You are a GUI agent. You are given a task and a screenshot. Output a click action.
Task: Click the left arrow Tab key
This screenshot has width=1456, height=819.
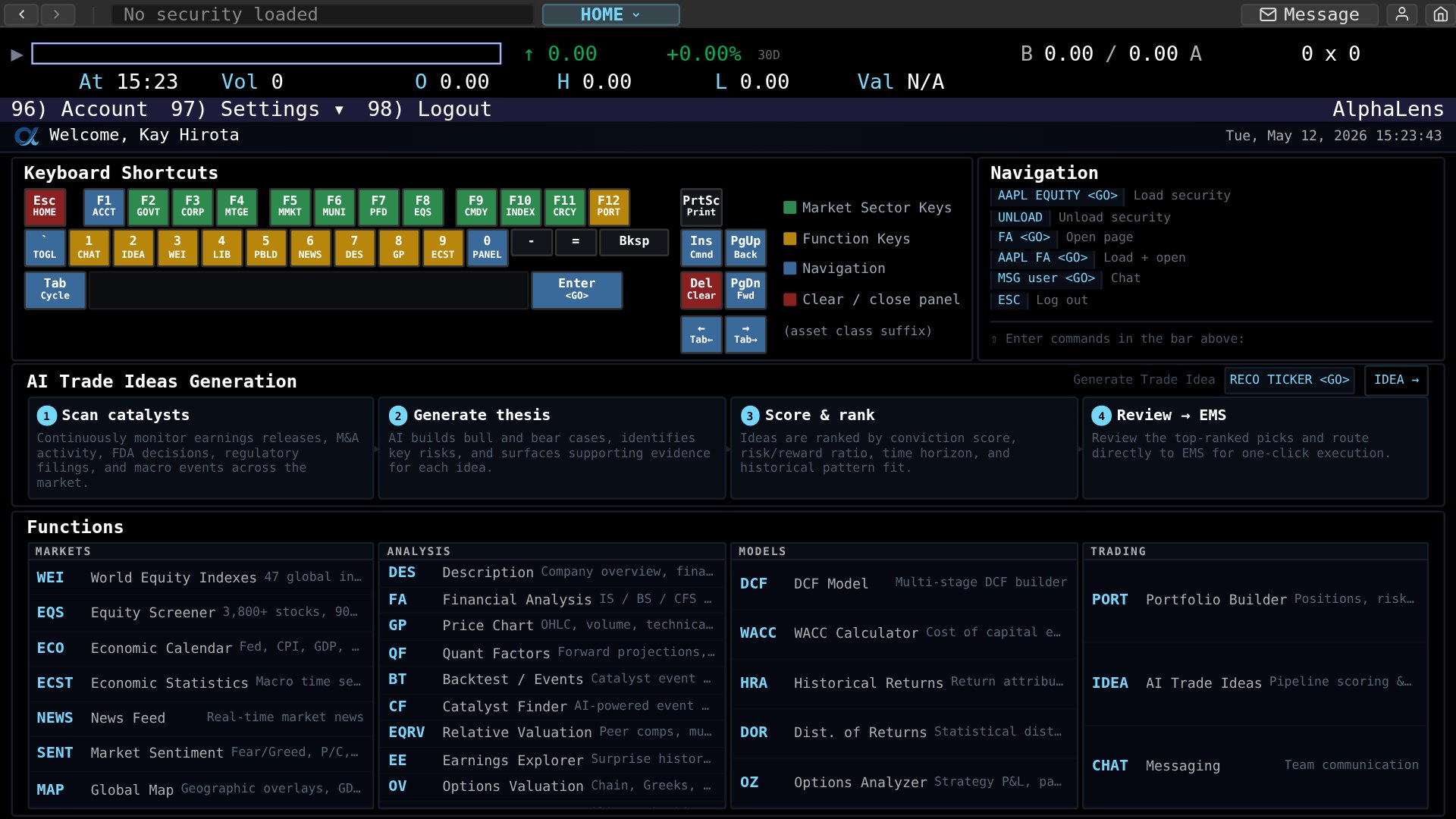(701, 334)
